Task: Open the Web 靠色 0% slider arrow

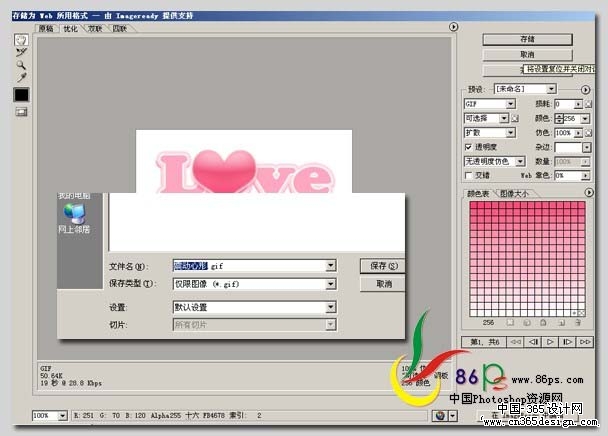Action: (586, 176)
